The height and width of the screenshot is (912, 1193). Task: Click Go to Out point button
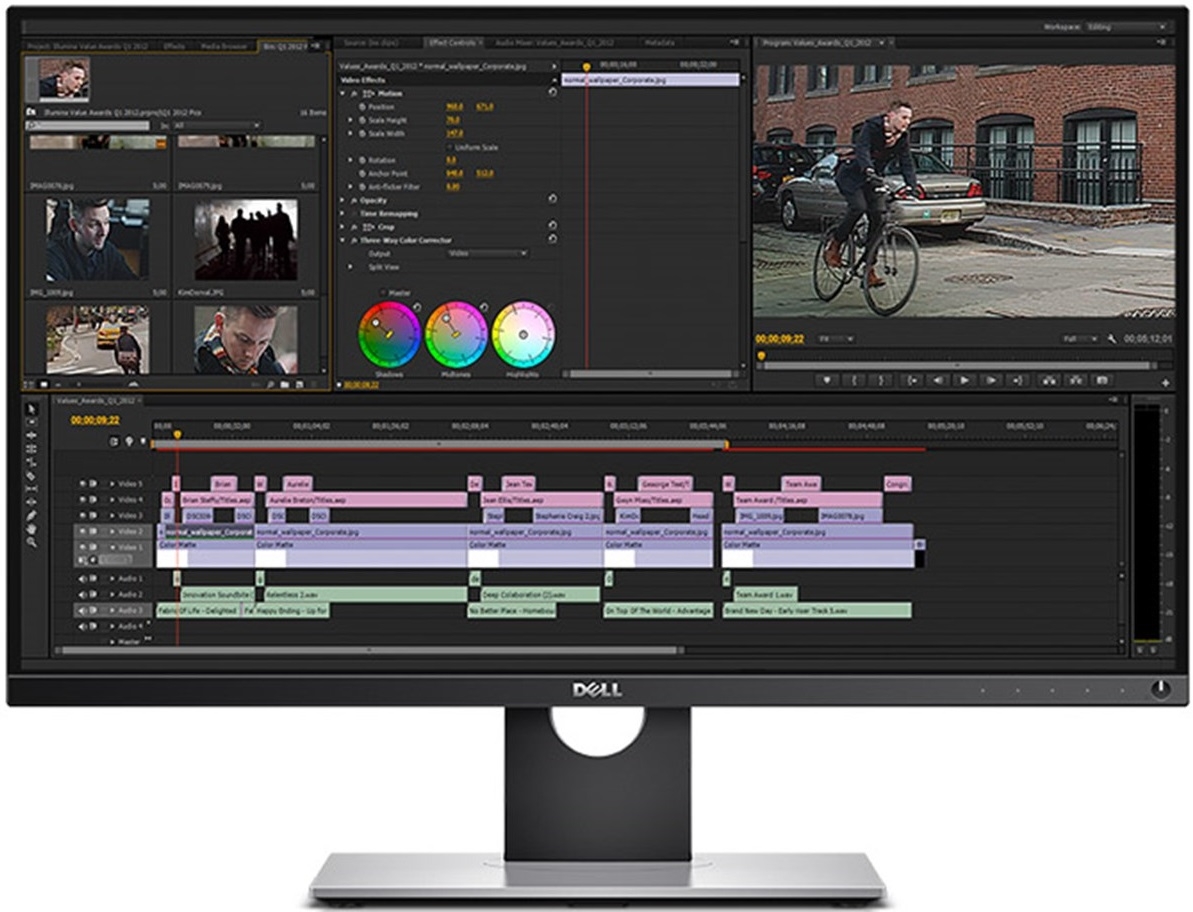[1019, 380]
